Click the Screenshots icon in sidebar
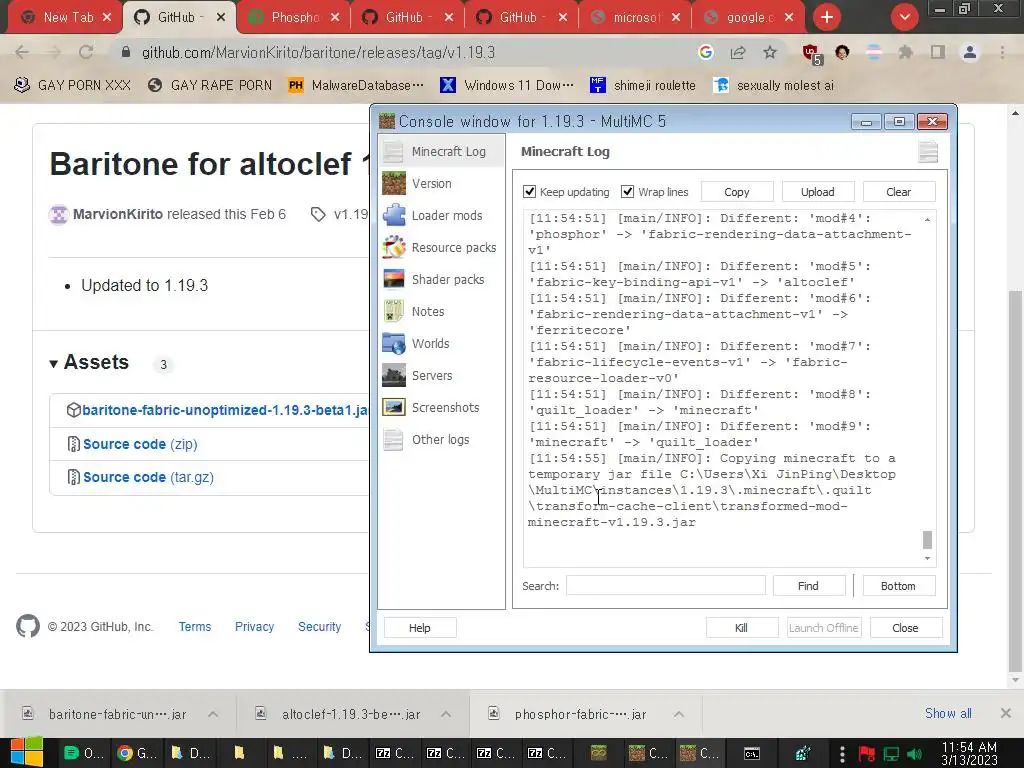This screenshot has height=768, width=1024. pyautogui.click(x=394, y=408)
